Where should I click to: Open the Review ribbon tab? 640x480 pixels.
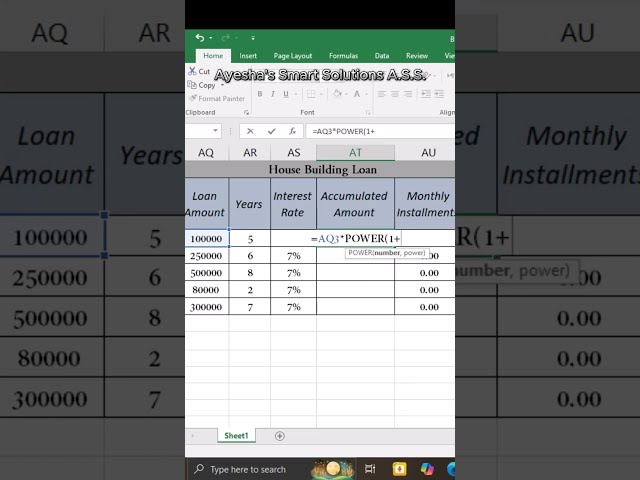pos(417,56)
